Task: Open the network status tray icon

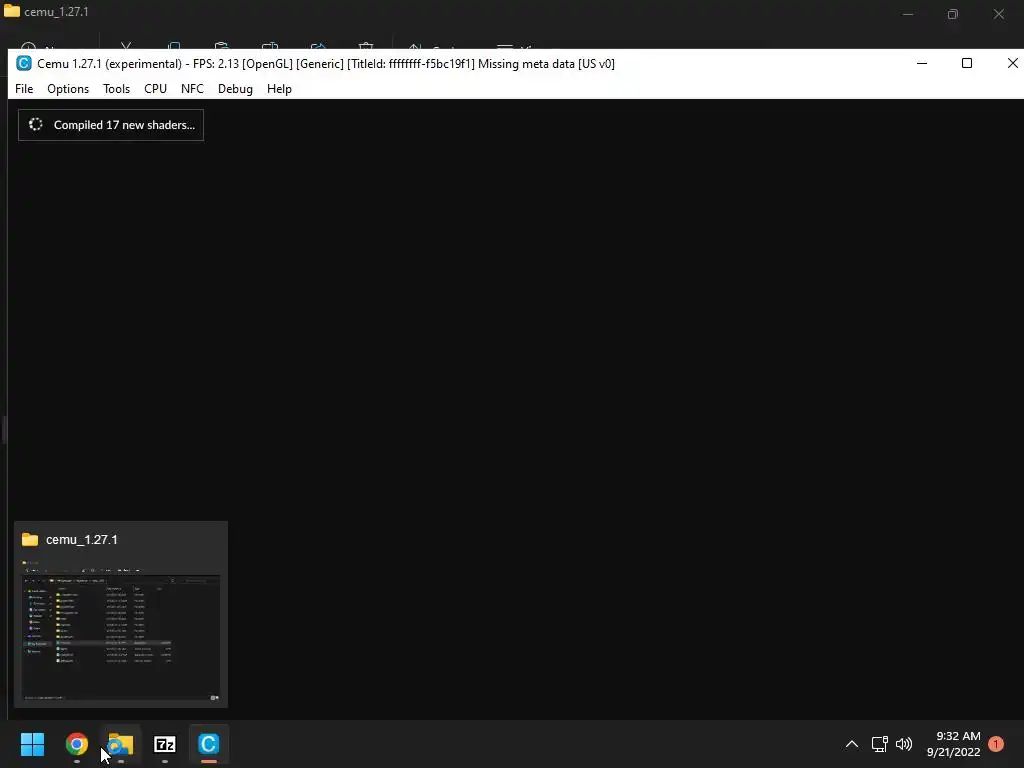Action: (x=880, y=744)
